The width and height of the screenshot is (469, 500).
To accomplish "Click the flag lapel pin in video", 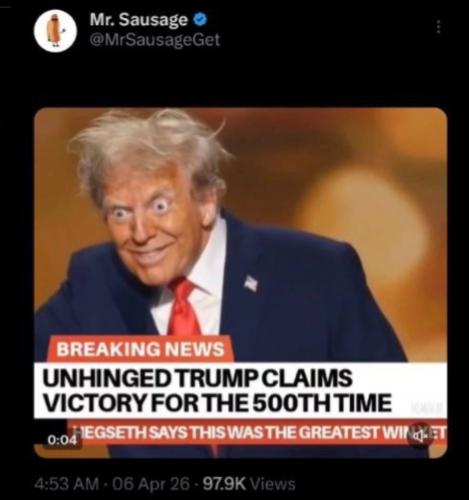I will click(251, 283).
